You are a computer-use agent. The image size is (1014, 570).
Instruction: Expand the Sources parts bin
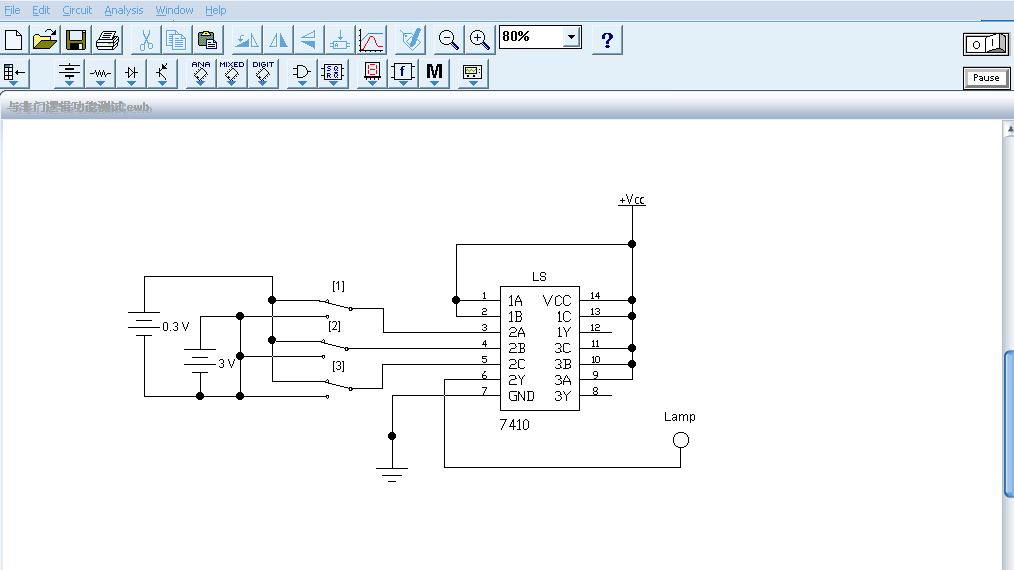click(69, 73)
